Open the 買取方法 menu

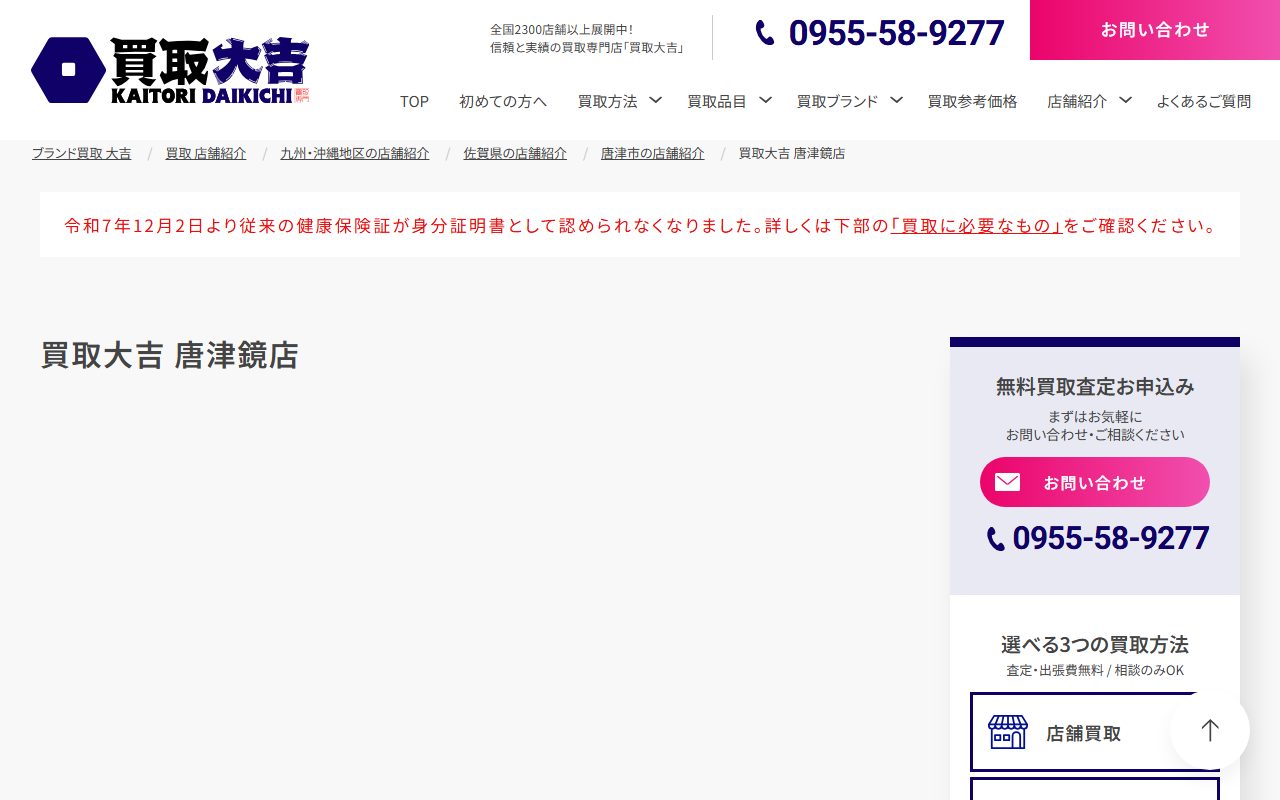pos(607,101)
